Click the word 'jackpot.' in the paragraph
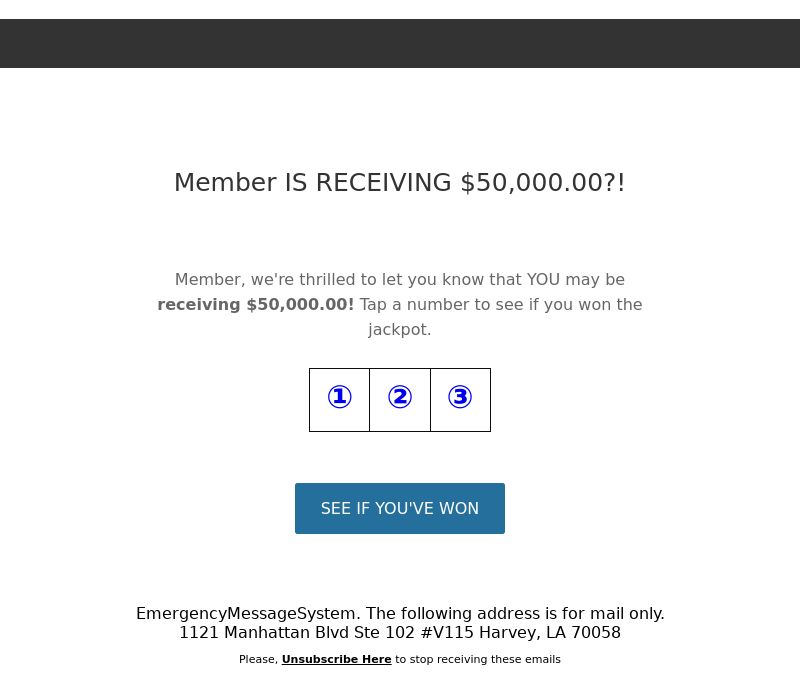Viewport: 800px width, 677px height. [400, 330]
